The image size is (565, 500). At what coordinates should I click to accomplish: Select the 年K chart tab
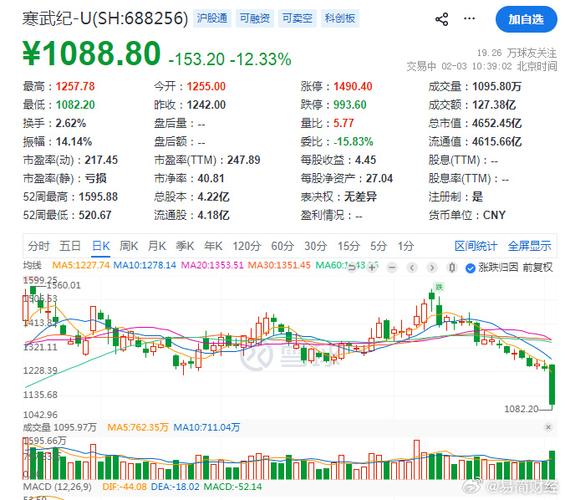[213, 246]
